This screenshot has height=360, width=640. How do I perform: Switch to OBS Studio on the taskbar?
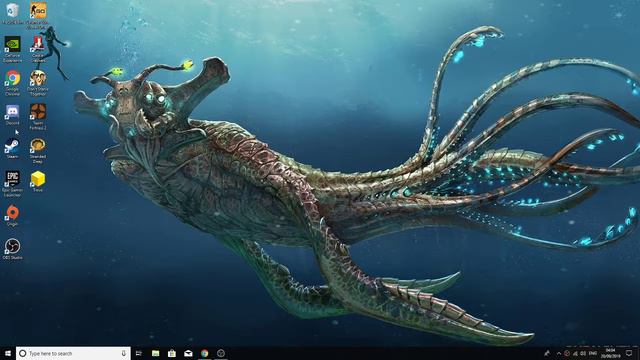click(221, 353)
